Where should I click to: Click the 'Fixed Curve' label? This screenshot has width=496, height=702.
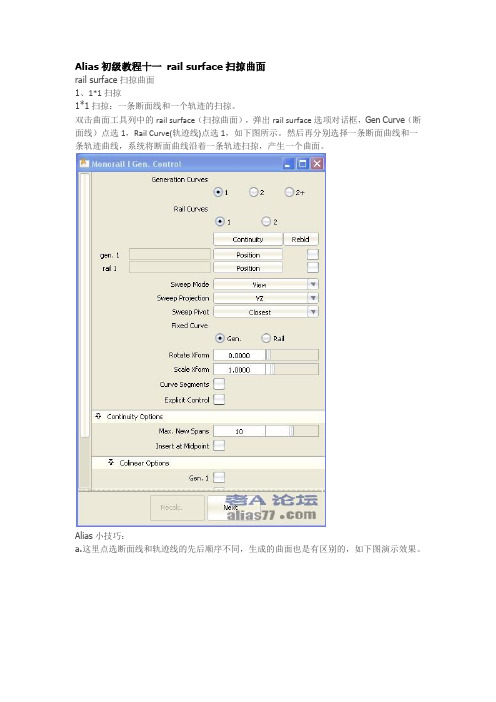(190, 325)
